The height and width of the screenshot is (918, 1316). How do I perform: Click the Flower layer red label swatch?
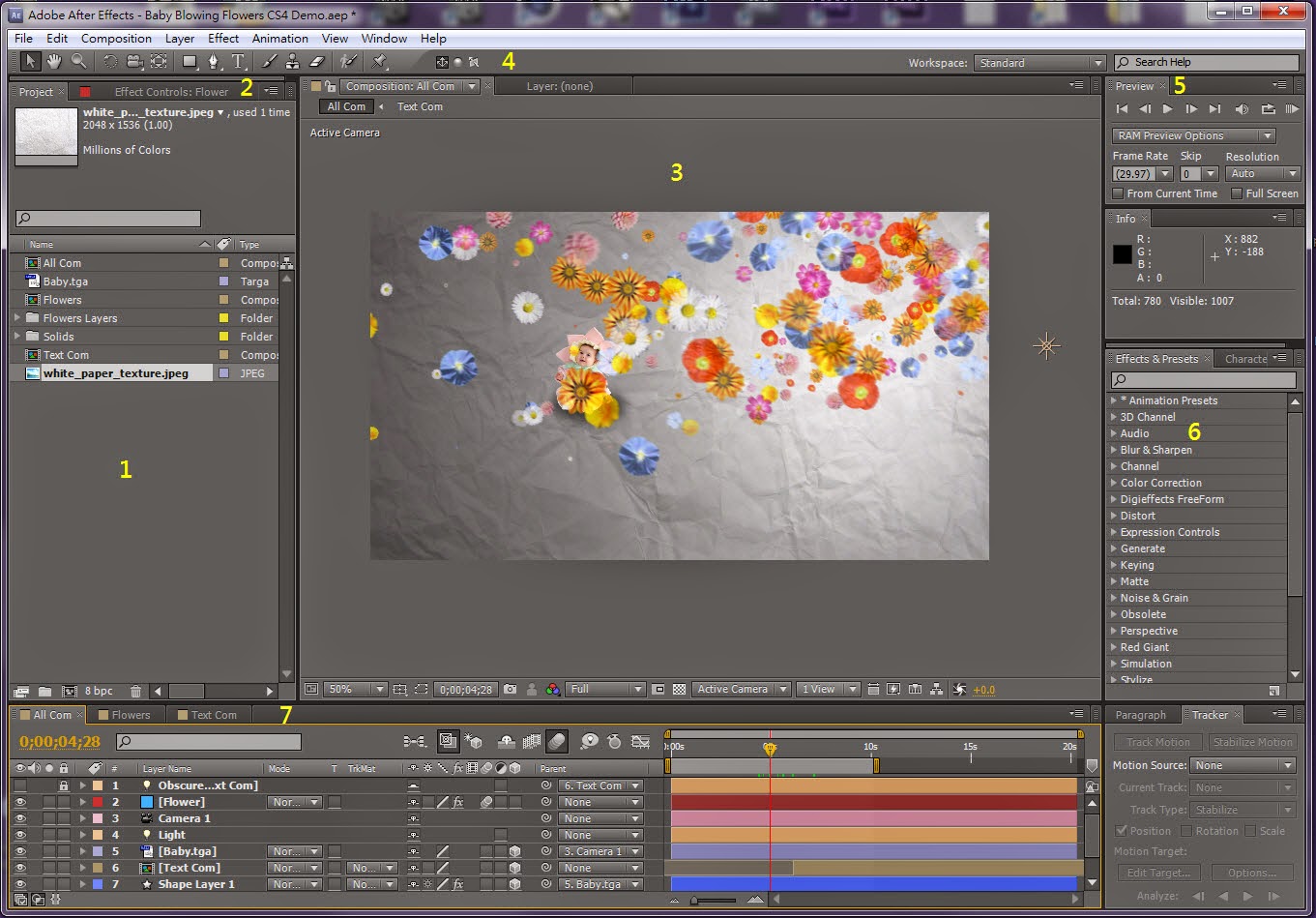point(97,802)
